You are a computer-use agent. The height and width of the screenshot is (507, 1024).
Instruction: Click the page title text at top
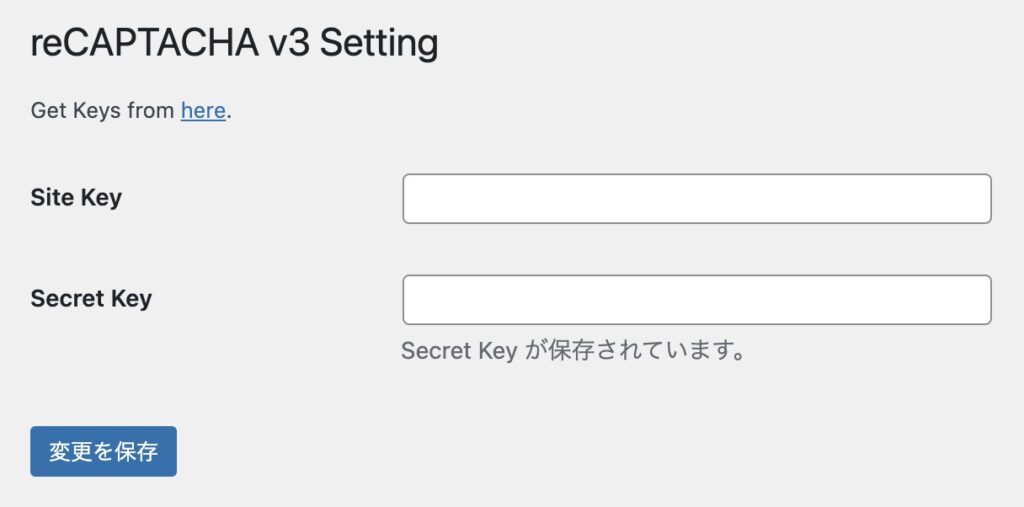click(x=234, y=44)
